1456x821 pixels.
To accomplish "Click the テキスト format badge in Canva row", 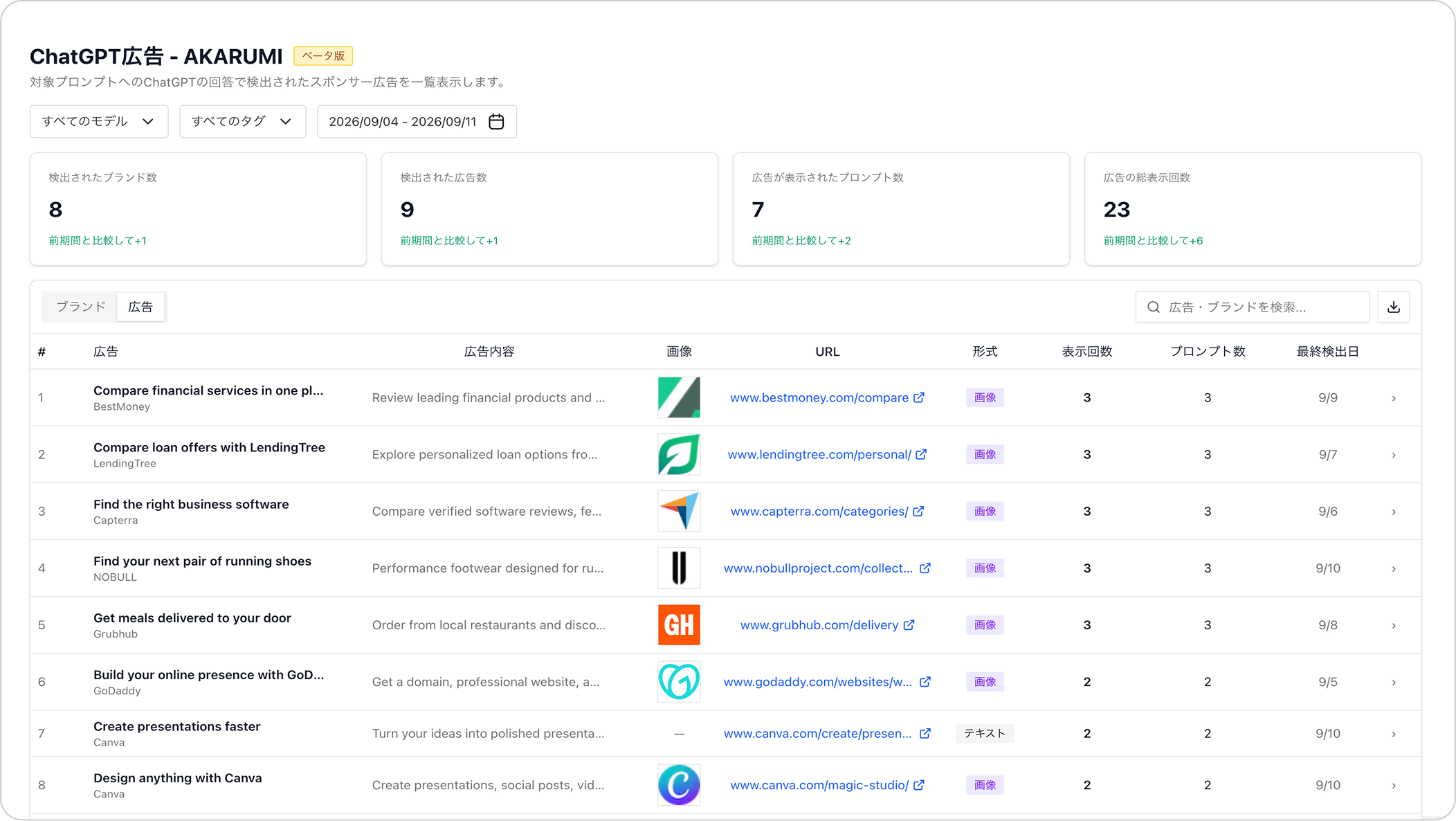I will click(x=985, y=733).
